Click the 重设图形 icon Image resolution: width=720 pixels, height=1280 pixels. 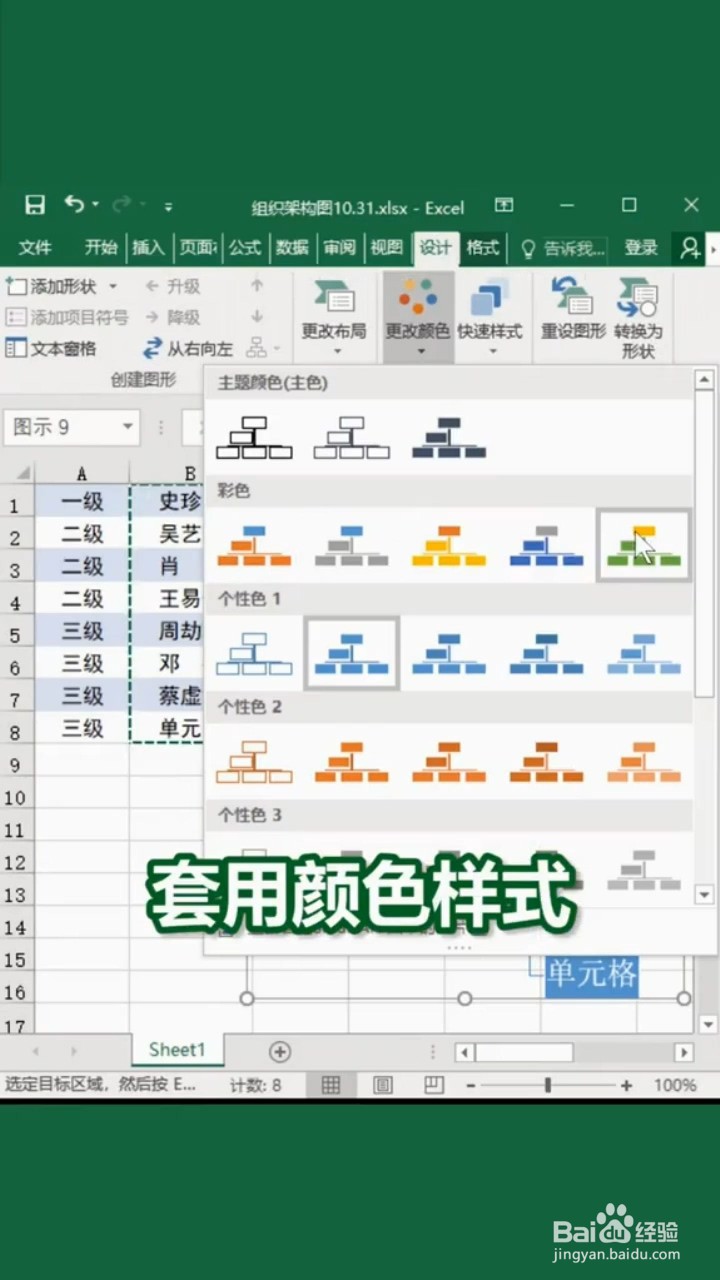pos(573,297)
